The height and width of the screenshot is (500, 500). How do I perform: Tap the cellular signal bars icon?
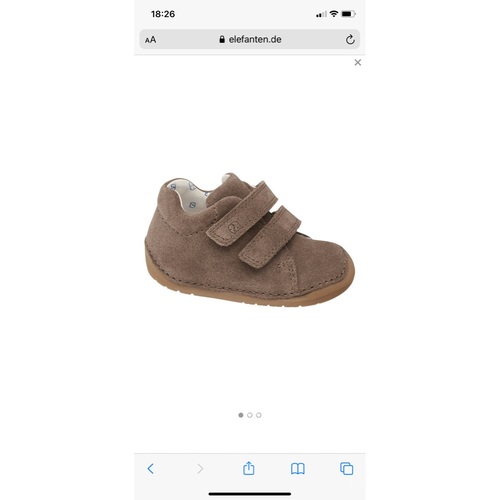click(x=321, y=14)
